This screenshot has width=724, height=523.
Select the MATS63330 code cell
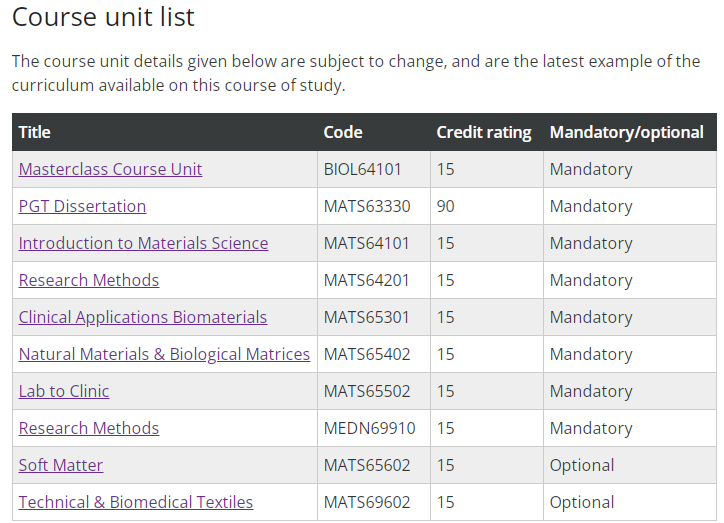(x=374, y=206)
